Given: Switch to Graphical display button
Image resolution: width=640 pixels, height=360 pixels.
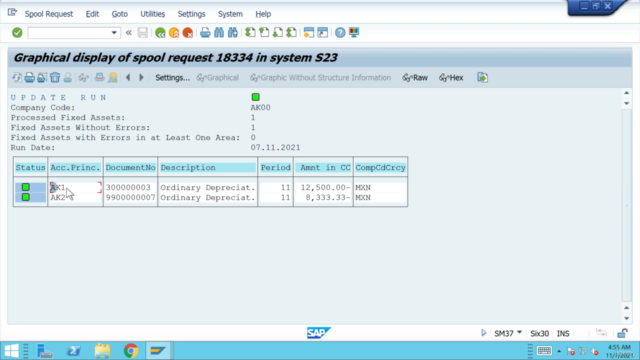Looking at the screenshot, I should tap(218, 78).
